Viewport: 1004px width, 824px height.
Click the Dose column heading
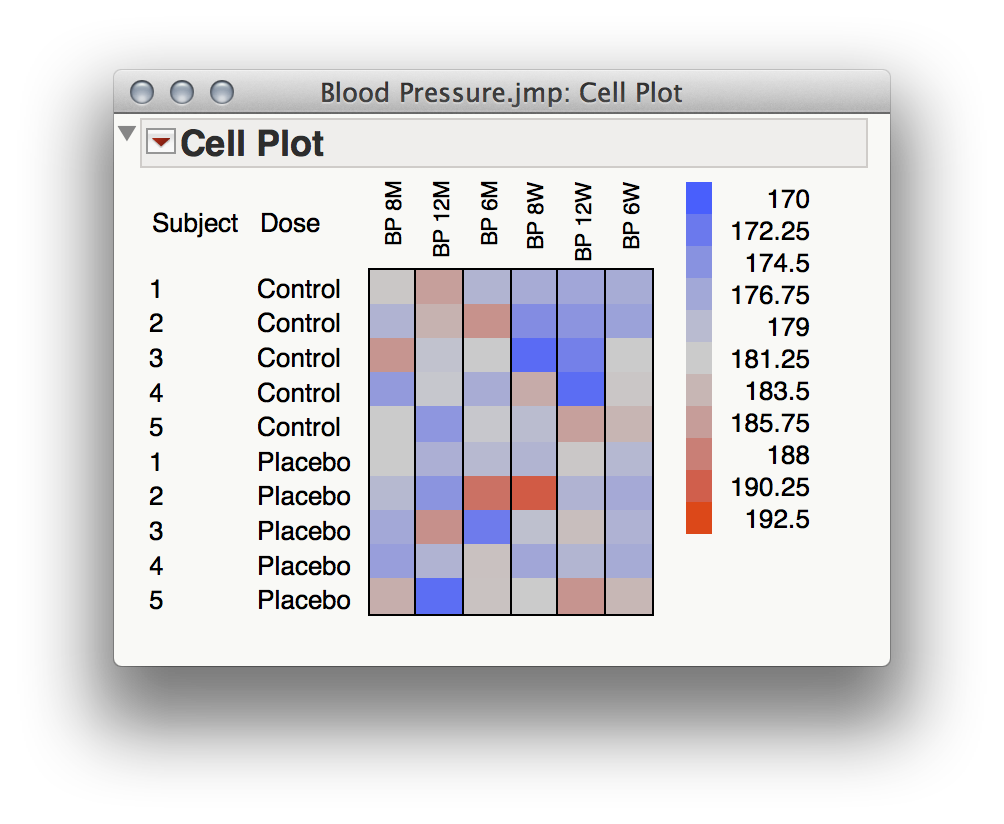pos(291,223)
